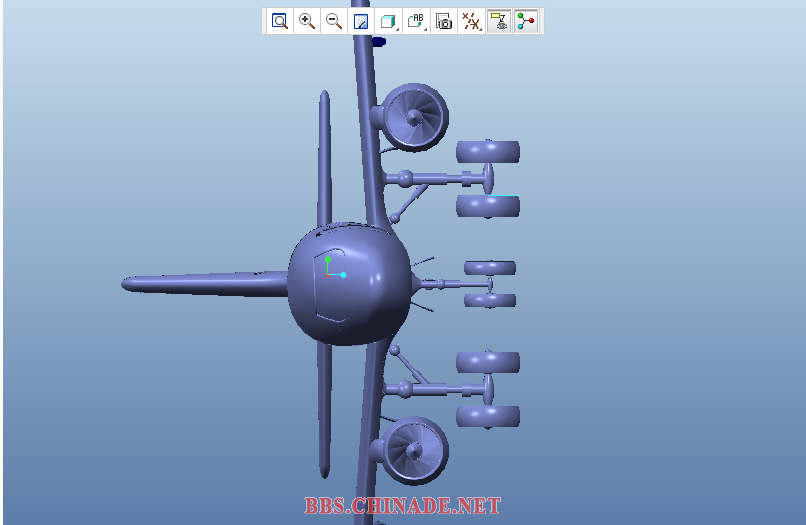This screenshot has width=806, height=525.
Task: Repaint the graphics window
Action: click(361, 22)
